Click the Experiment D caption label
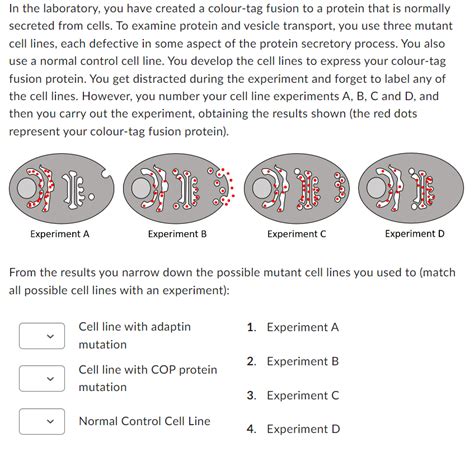Image resolution: width=474 pixels, height=452 pixels. click(x=415, y=234)
